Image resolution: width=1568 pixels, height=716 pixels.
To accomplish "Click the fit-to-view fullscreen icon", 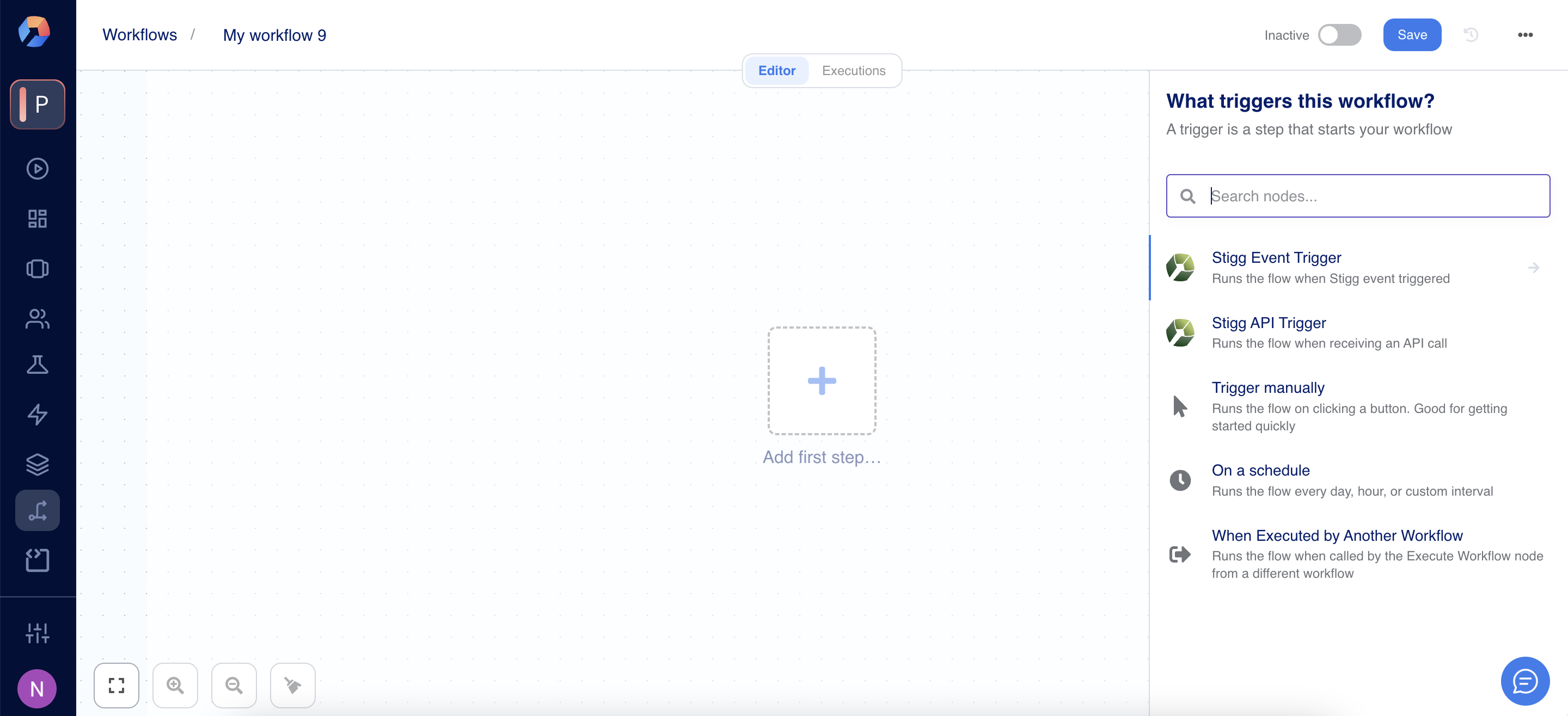I will 117,686.
